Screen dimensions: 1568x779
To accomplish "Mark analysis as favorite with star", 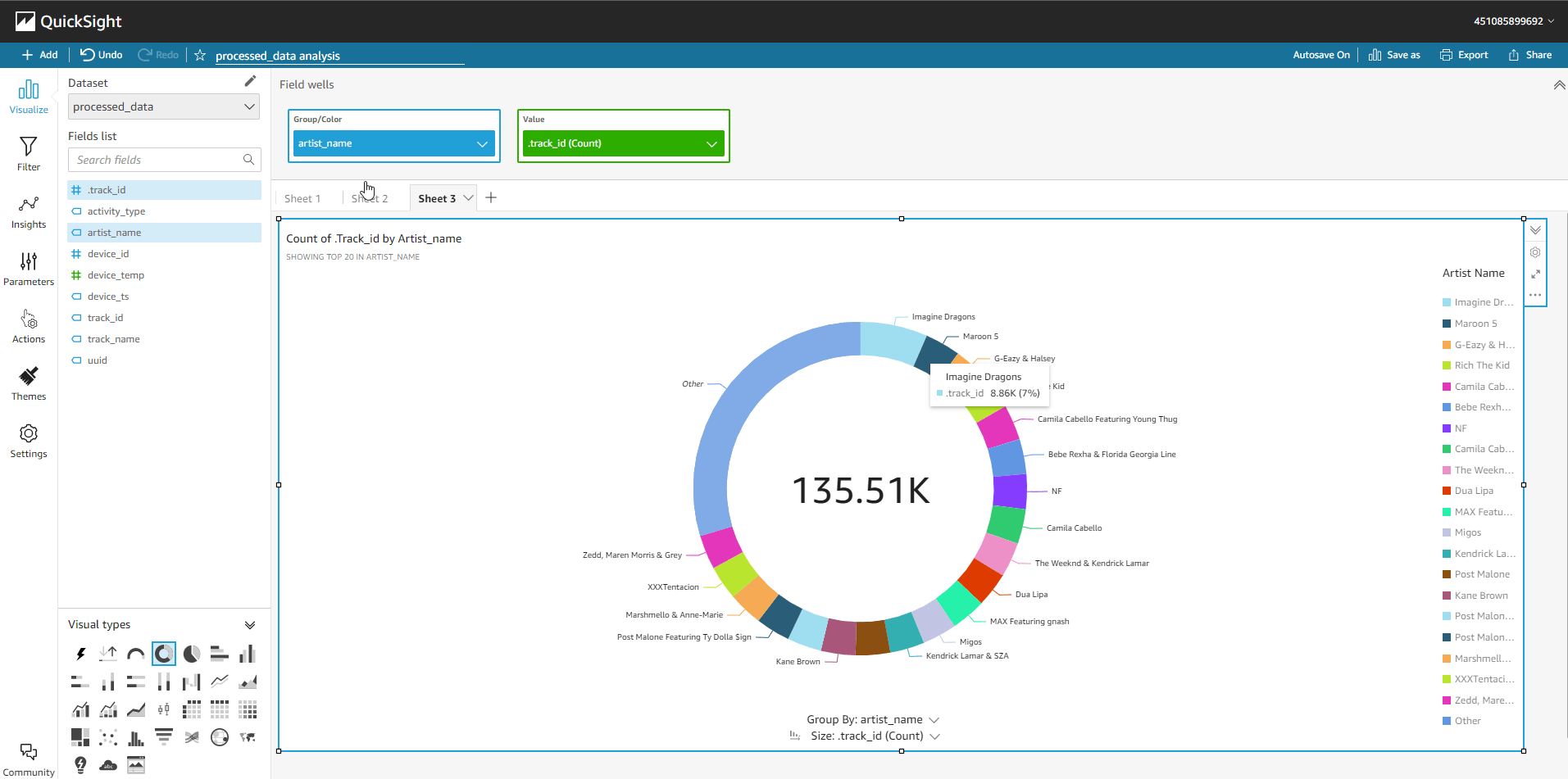I will tap(200, 55).
